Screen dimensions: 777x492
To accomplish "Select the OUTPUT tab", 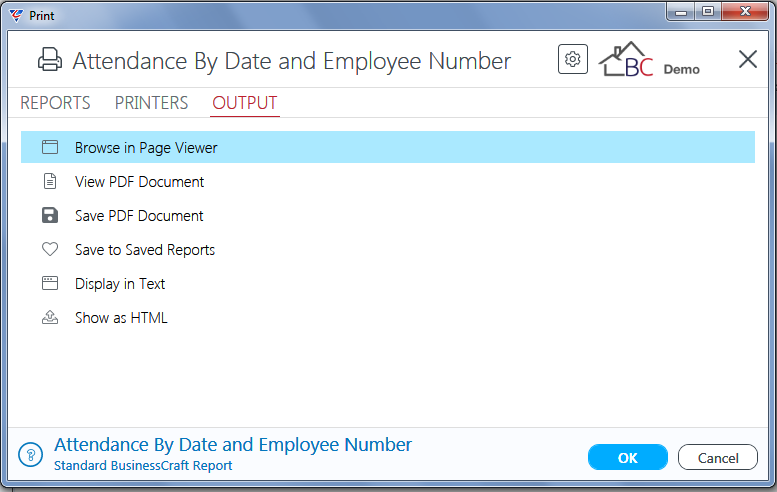I will (x=245, y=103).
